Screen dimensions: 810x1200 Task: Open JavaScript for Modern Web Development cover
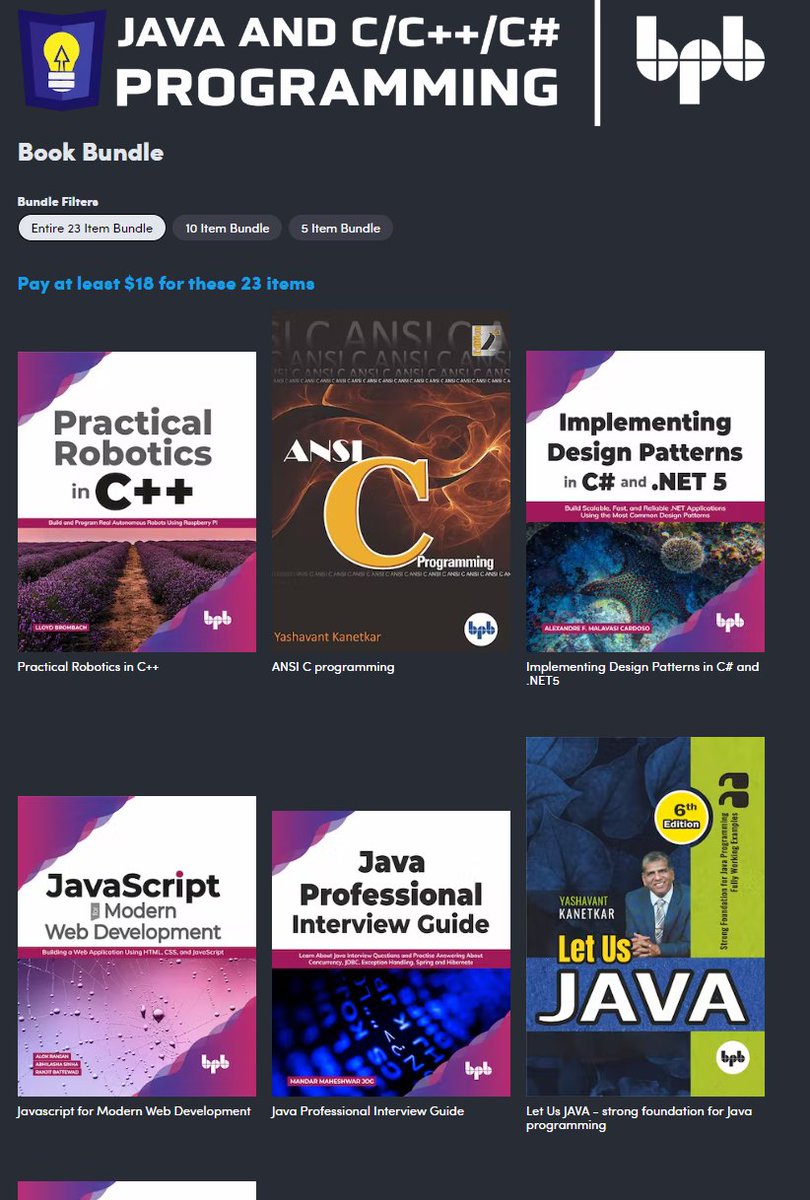137,946
